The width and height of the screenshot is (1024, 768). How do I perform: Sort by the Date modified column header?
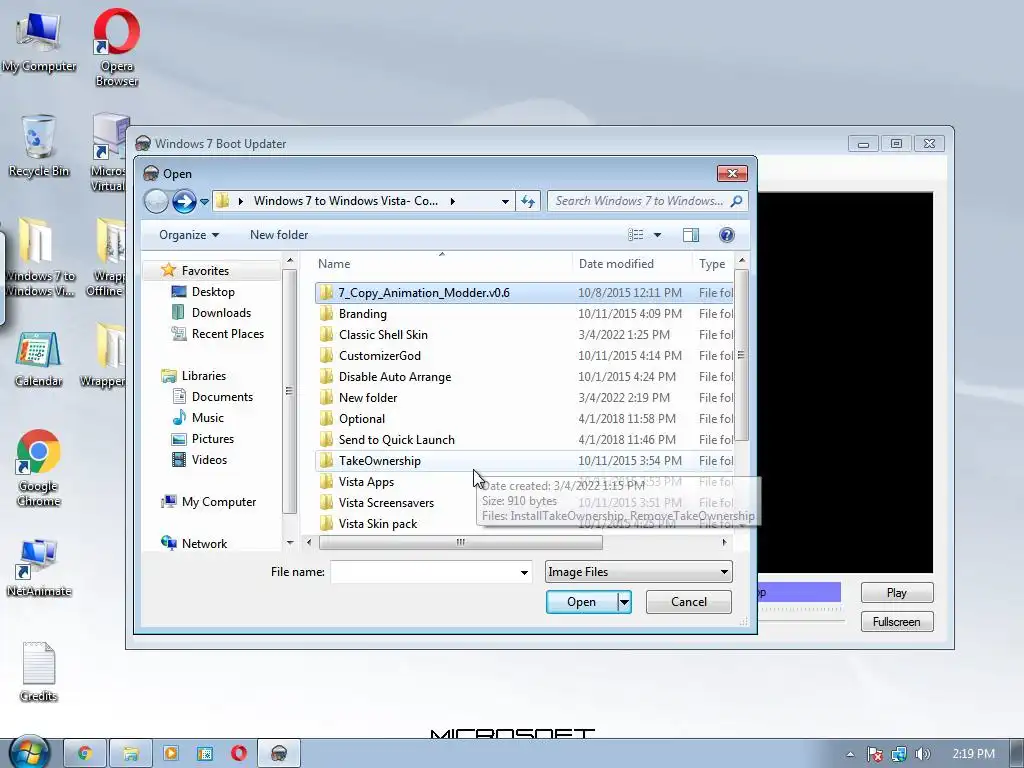(x=632, y=264)
